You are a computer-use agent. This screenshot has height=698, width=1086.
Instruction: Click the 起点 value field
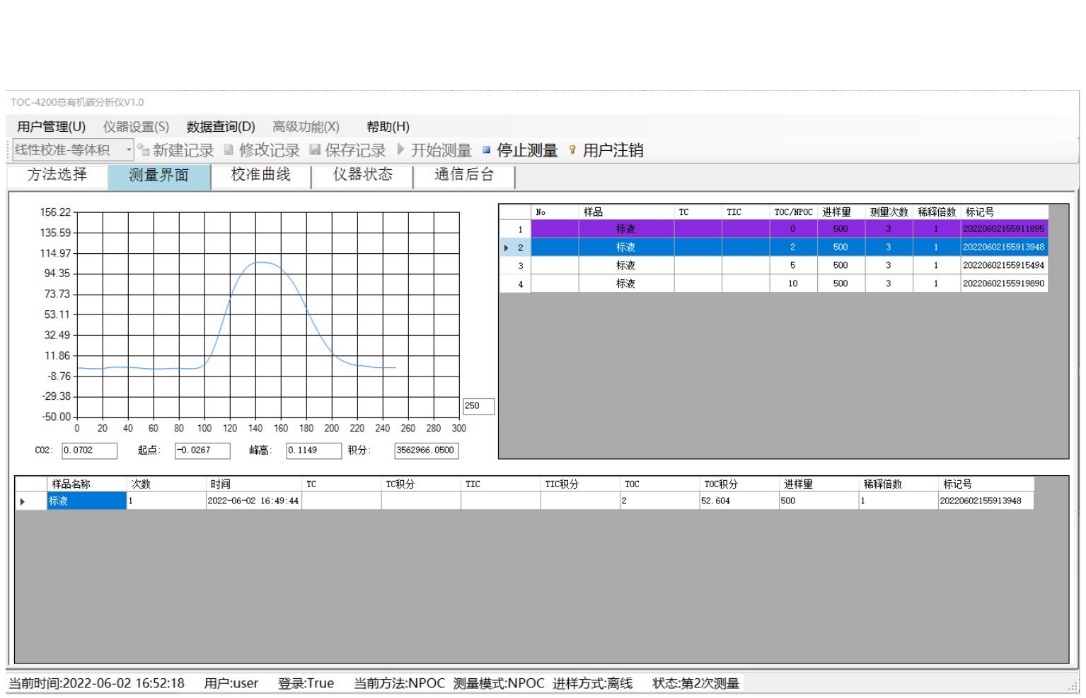[x=202, y=451]
